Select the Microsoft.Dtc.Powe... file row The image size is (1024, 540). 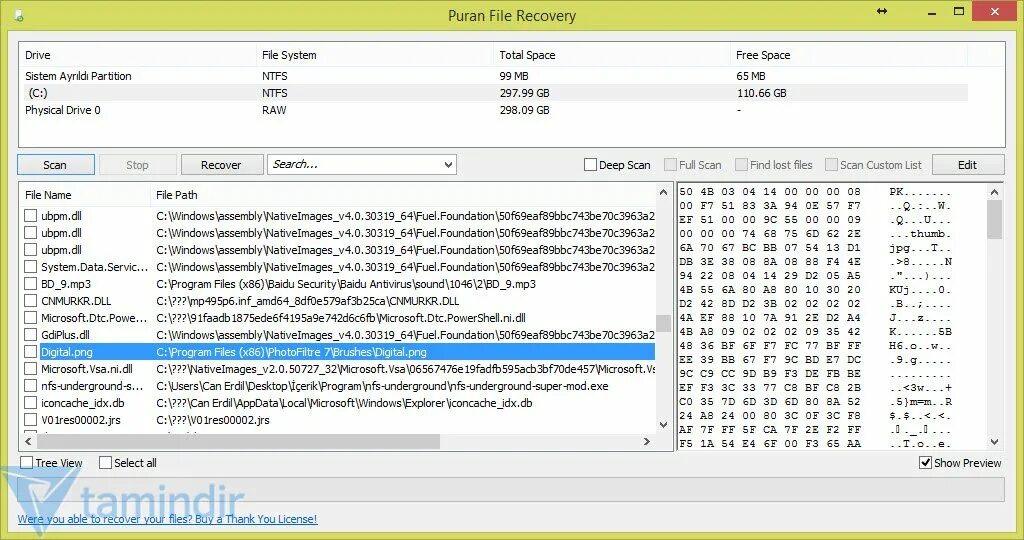click(338, 318)
